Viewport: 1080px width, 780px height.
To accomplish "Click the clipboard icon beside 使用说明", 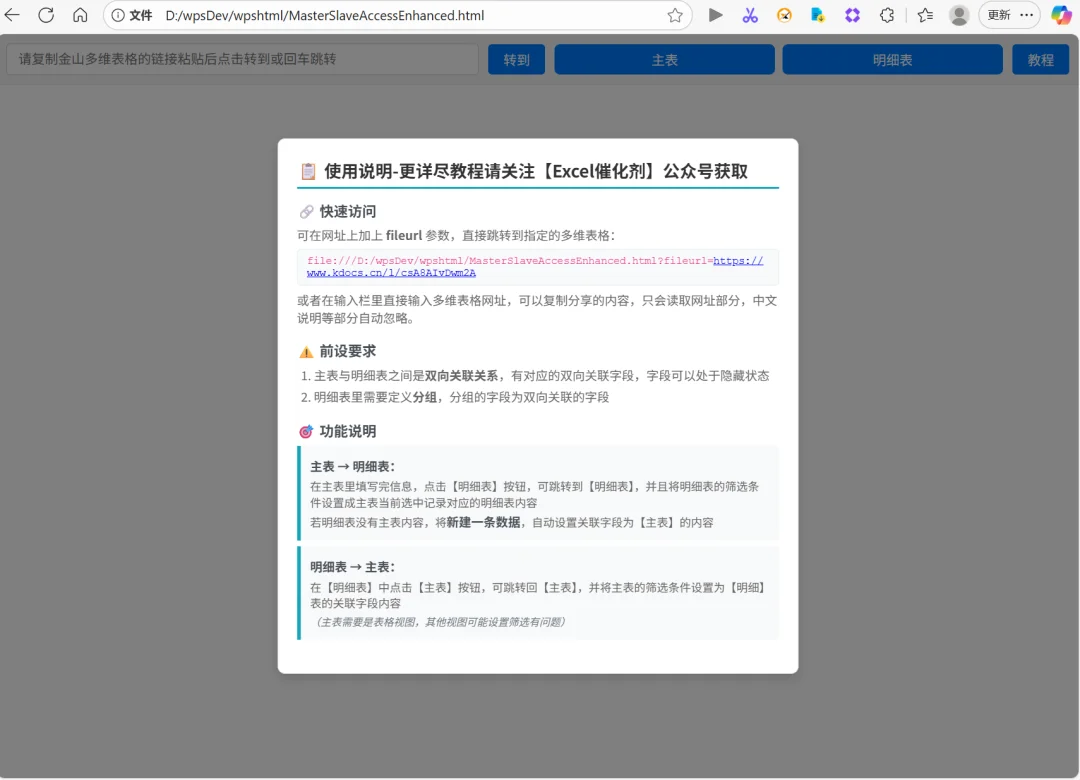I will tap(308, 171).
